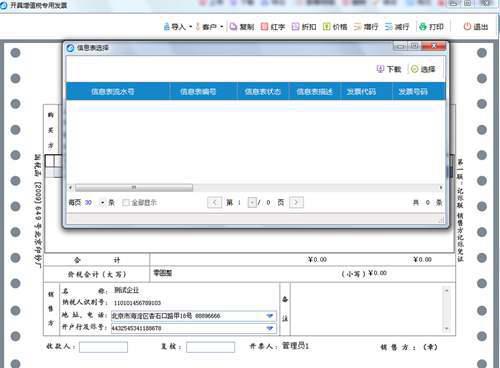The image size is (500, 368).
Task: Expand the 客户 dropdown arrow
Action: 222,27
